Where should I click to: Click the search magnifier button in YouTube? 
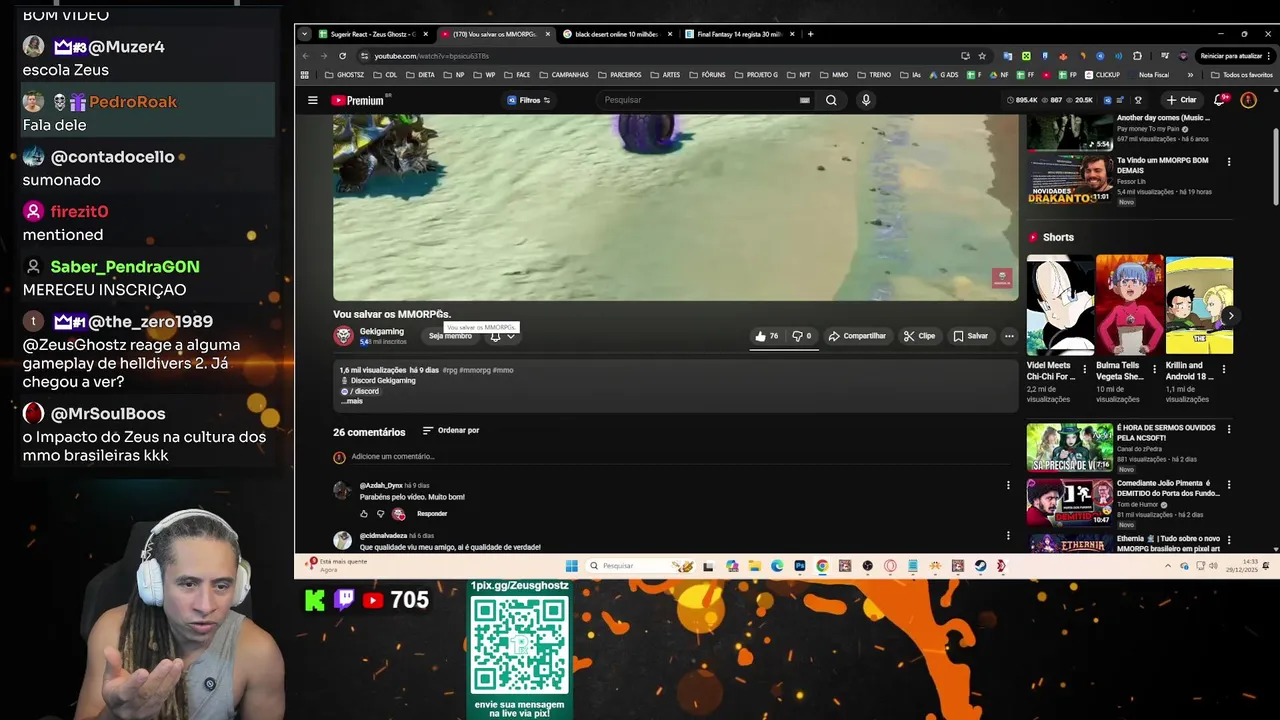[831, 100]
